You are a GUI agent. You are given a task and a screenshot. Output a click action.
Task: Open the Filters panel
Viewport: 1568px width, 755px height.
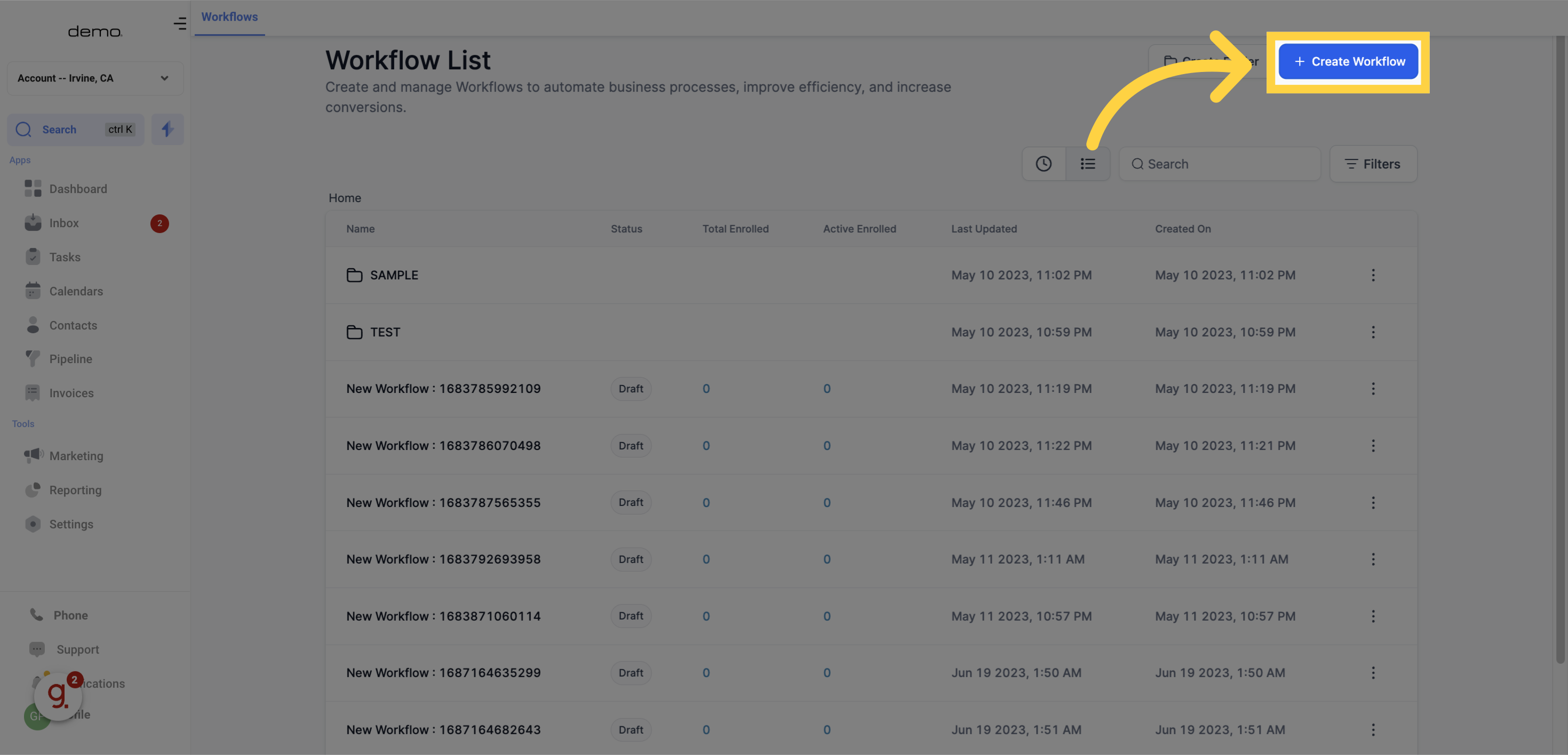click(1373, 164)
